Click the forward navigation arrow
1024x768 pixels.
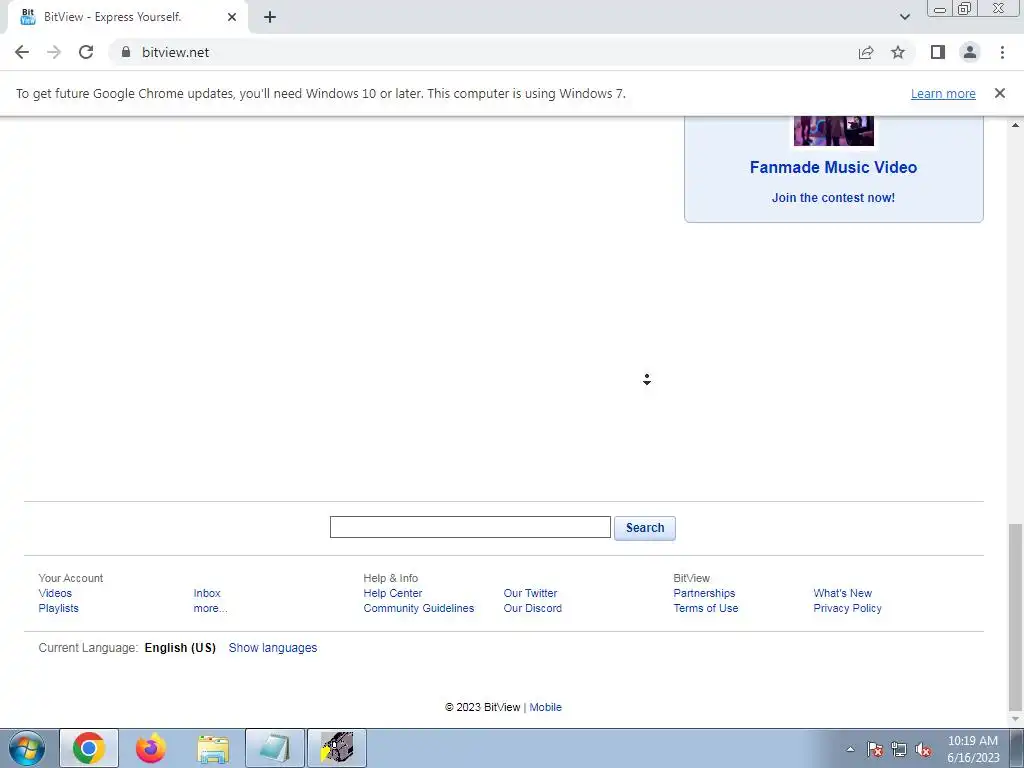click(54, 52)
